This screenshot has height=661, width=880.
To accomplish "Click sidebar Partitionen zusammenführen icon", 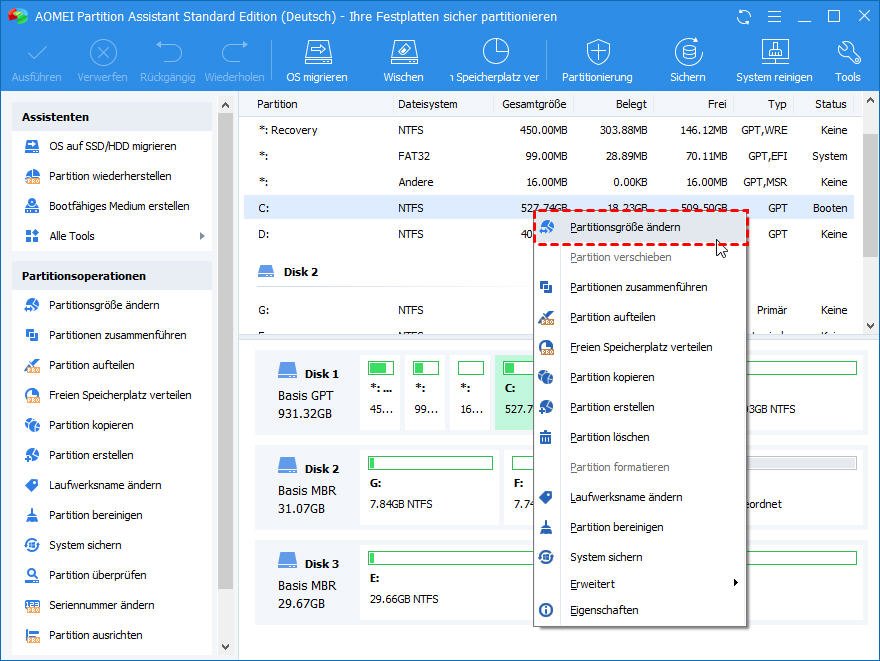I will (32, 335).
